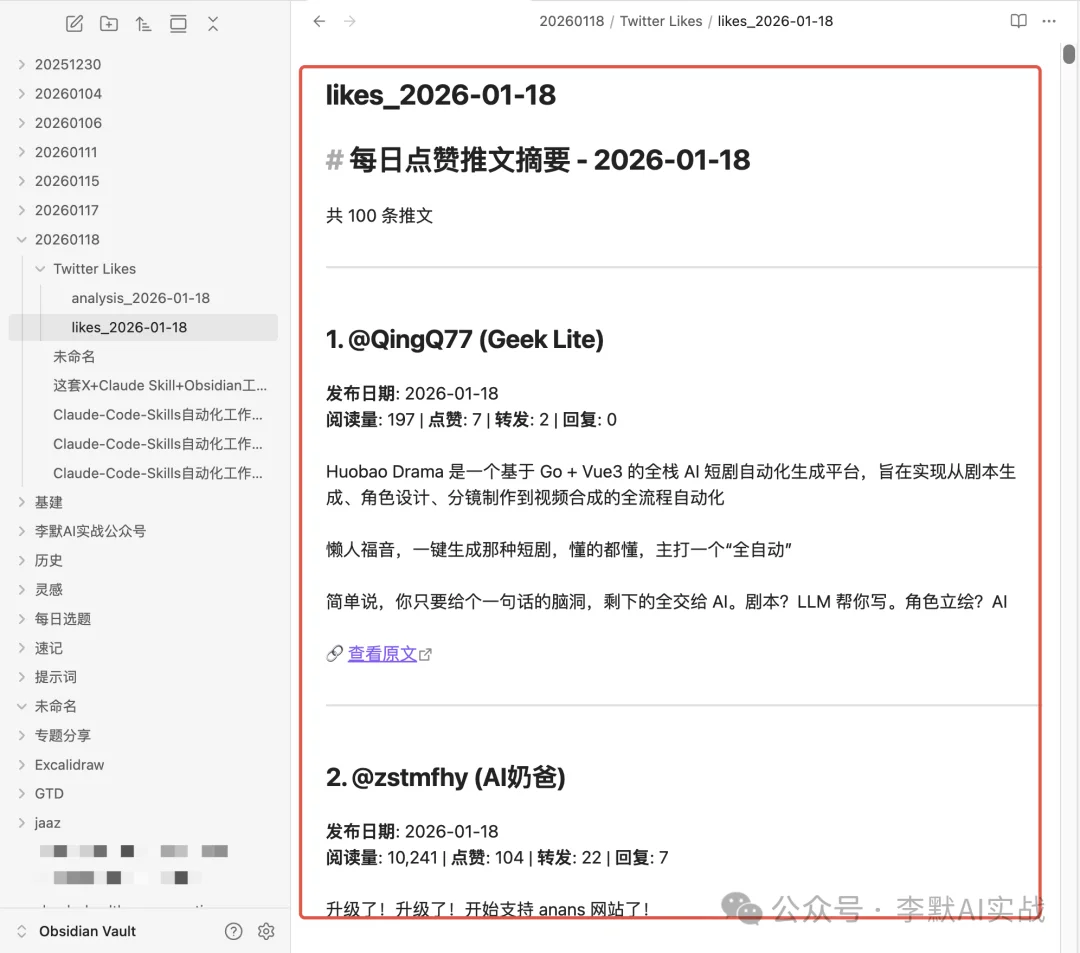Click the new note icon
The height and width of the screenshot is (953, 1080).
(x=74, y=24)
